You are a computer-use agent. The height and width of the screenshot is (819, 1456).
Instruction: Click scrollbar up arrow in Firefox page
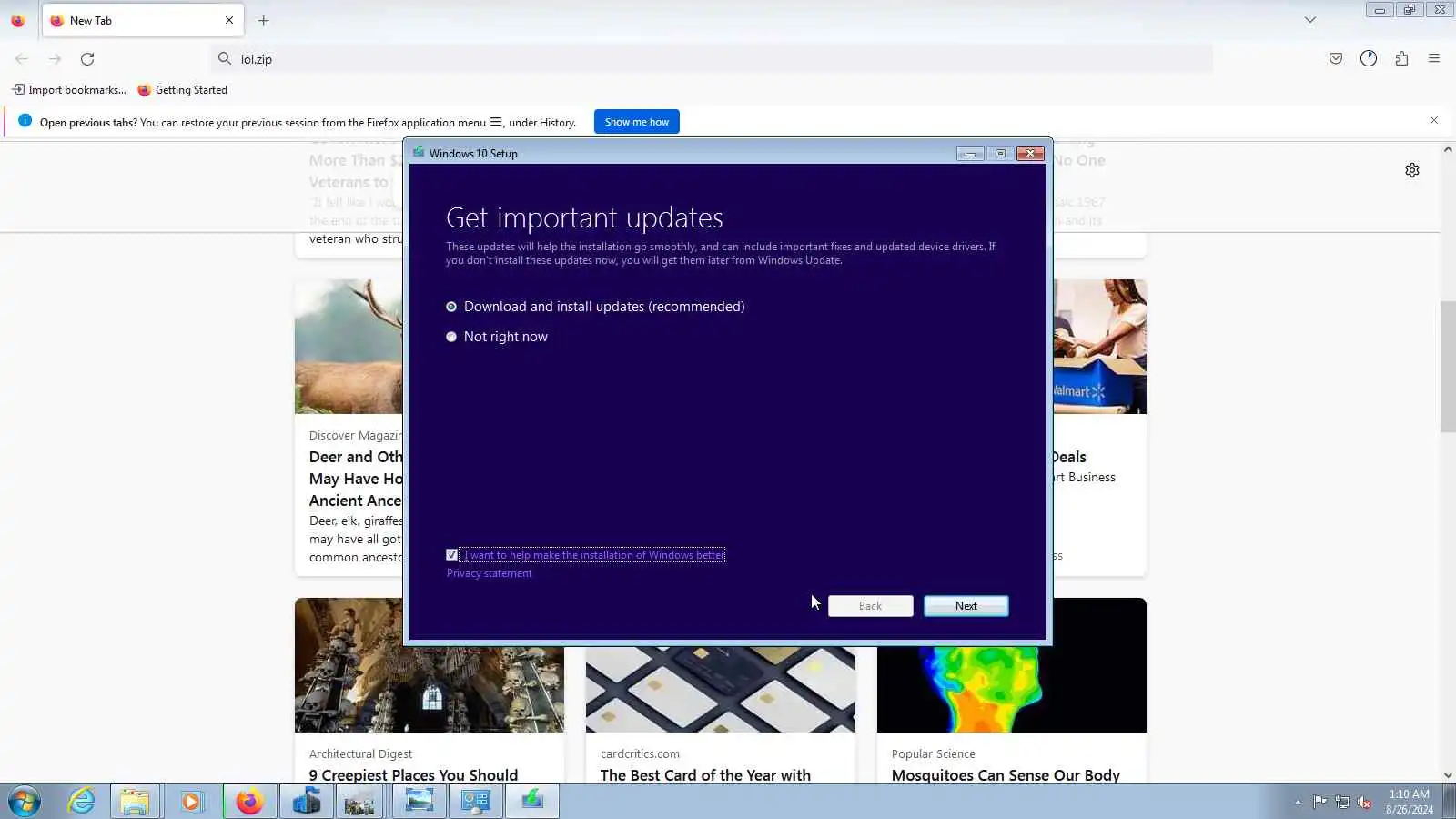[1448, 150]
